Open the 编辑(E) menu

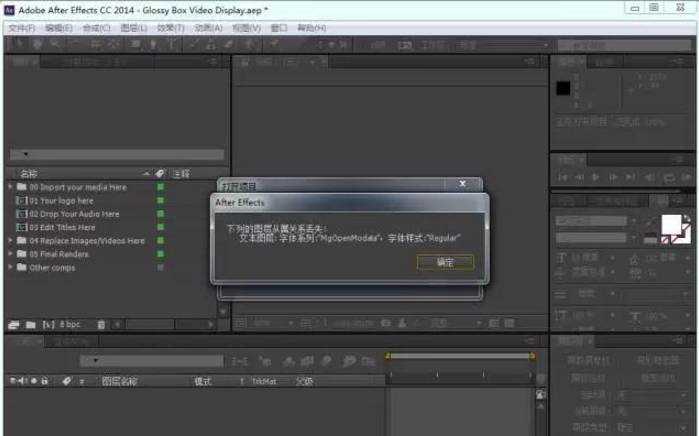pos(58,28)
